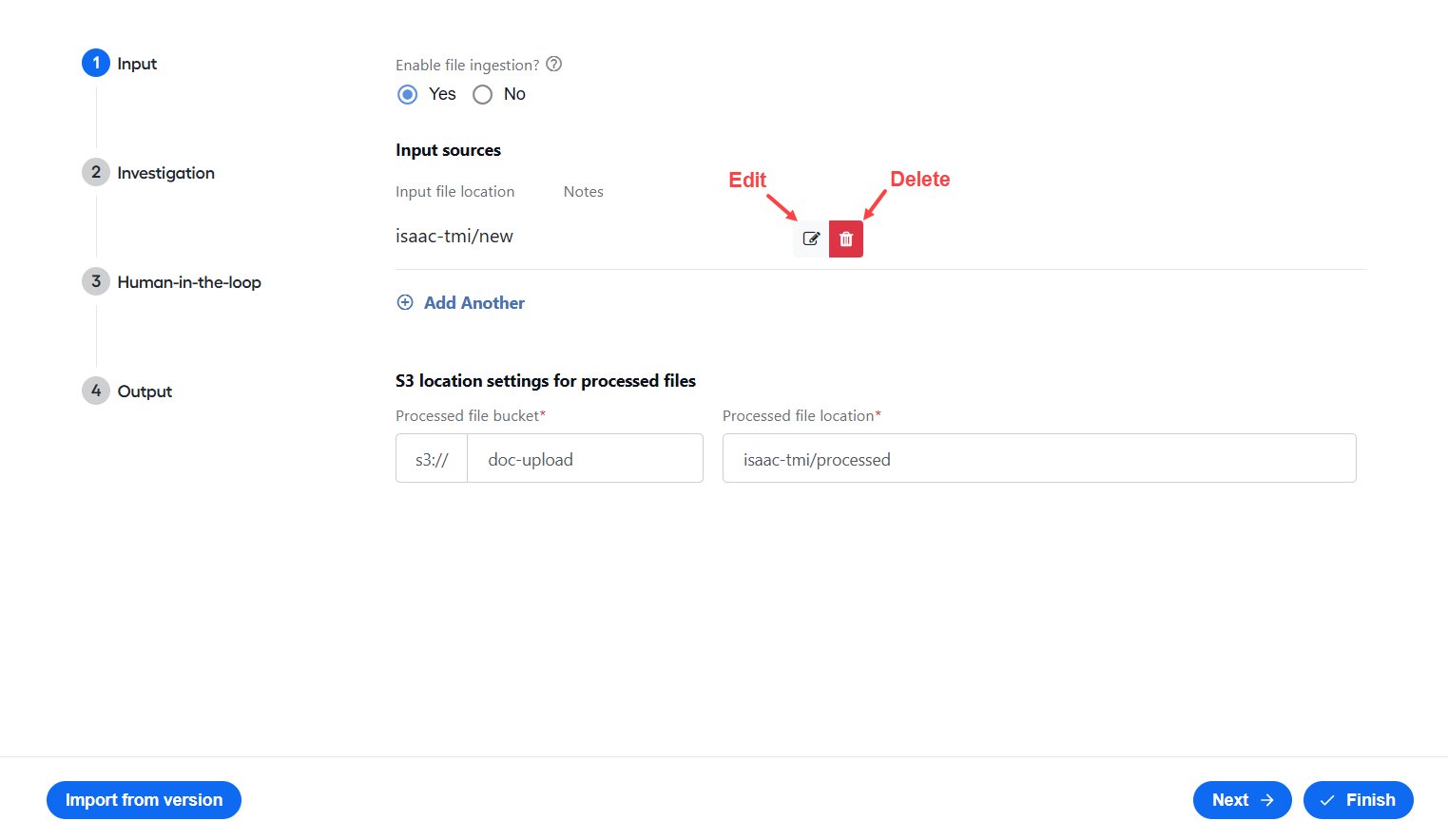
Task: Click Import from version button
Action: click(x=144, y=800)
